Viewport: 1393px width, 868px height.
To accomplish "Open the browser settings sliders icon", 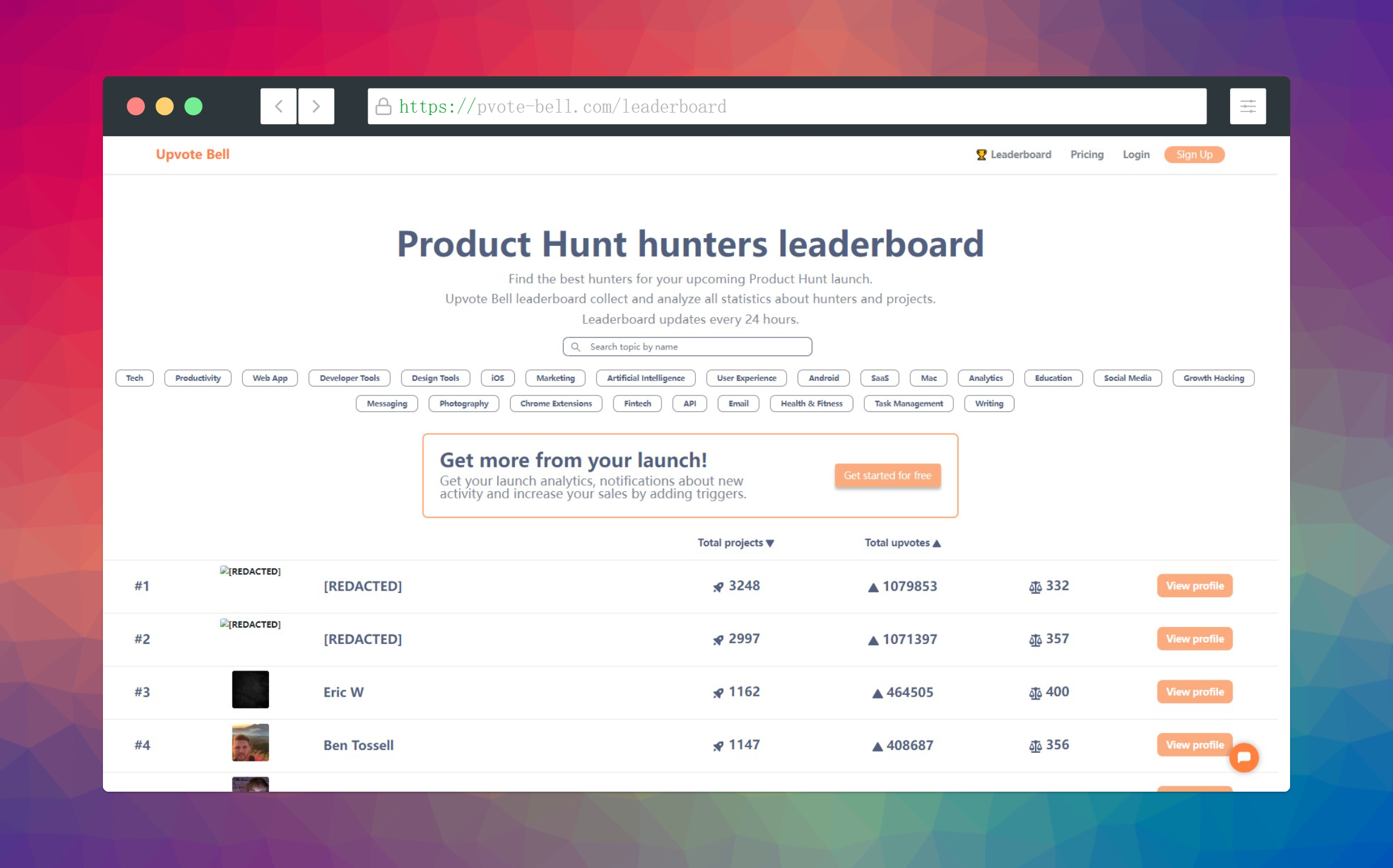I will point(1248,107).
